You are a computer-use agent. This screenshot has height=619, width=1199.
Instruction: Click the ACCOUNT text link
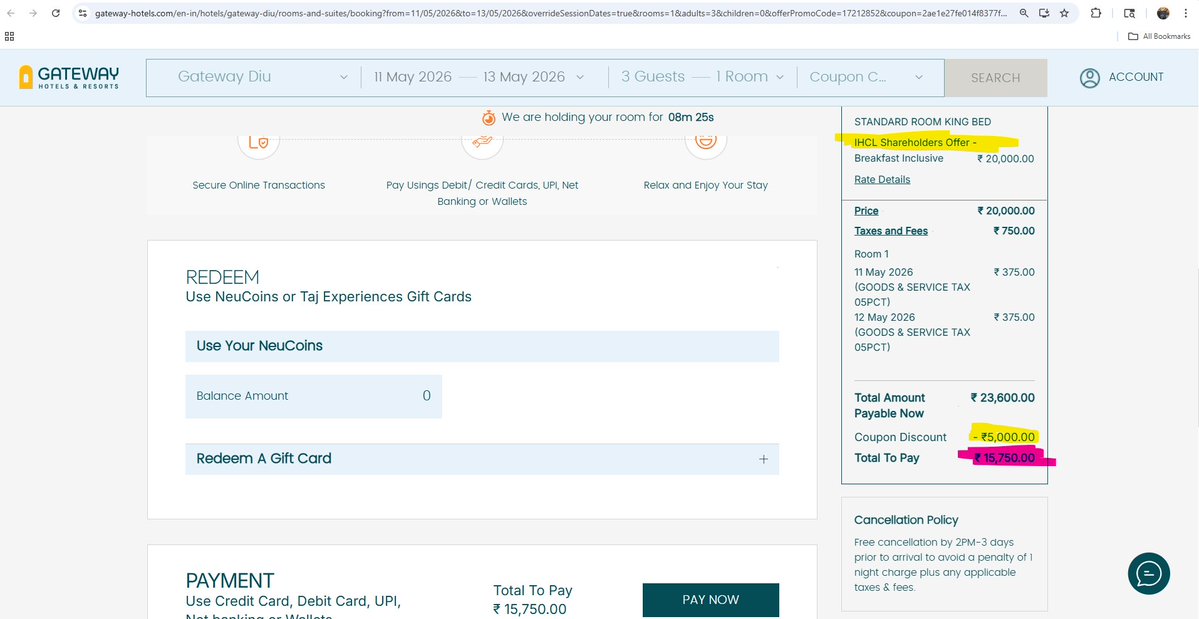(1136, 77)
